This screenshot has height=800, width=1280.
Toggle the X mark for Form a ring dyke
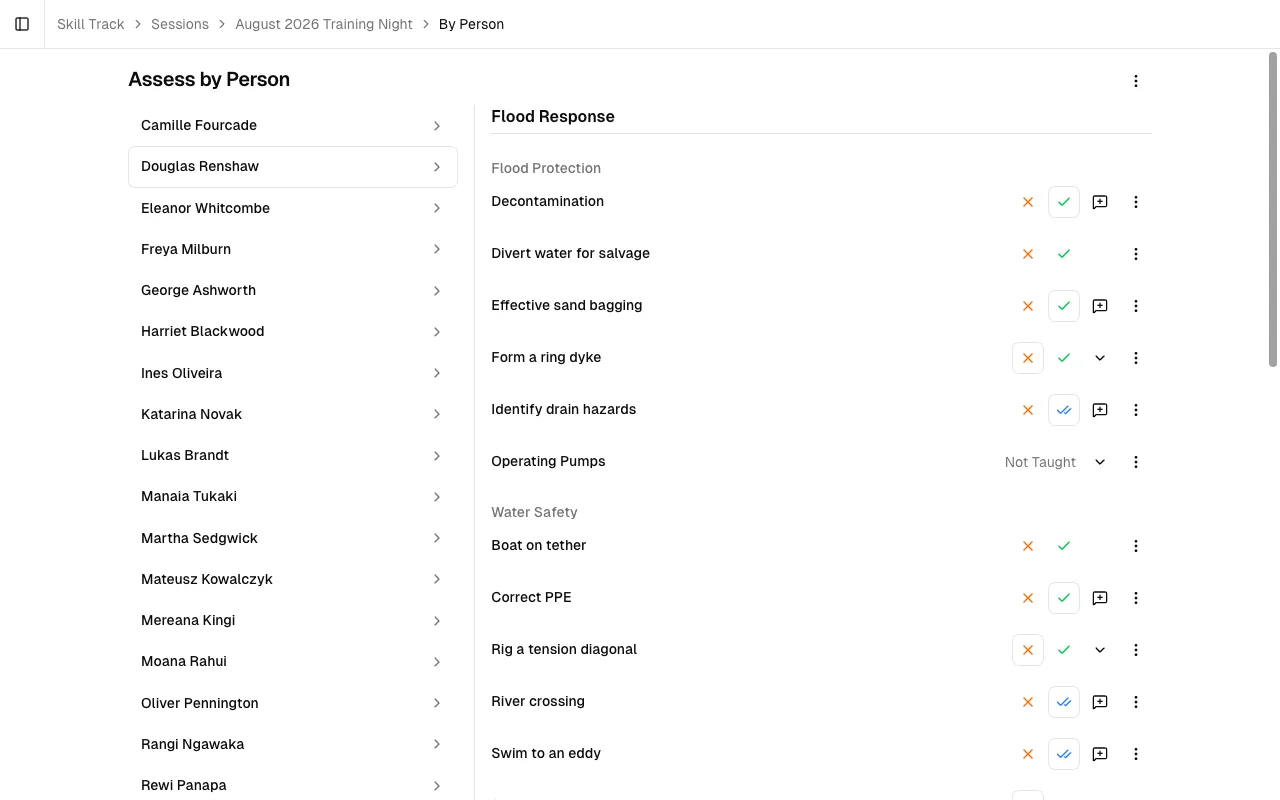coord(1028,358)
